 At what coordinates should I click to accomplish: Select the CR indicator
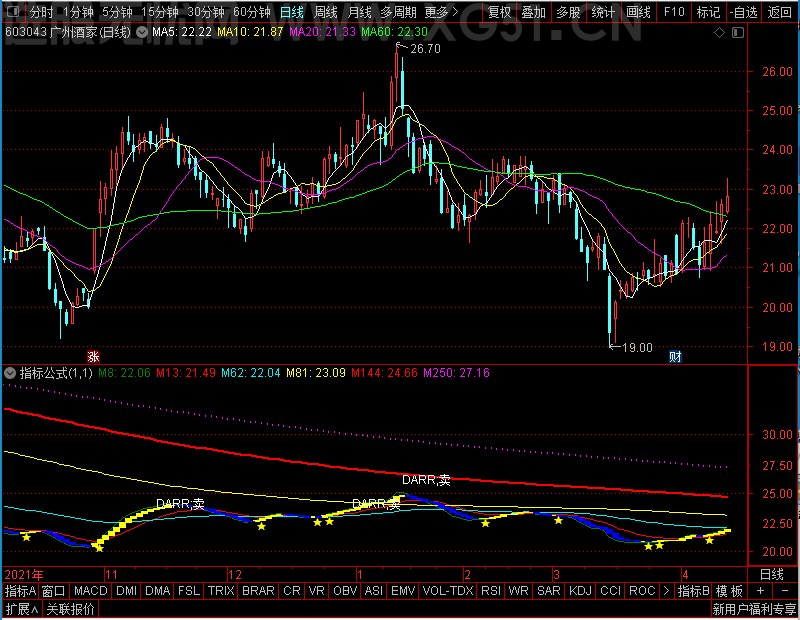[292, 591]
